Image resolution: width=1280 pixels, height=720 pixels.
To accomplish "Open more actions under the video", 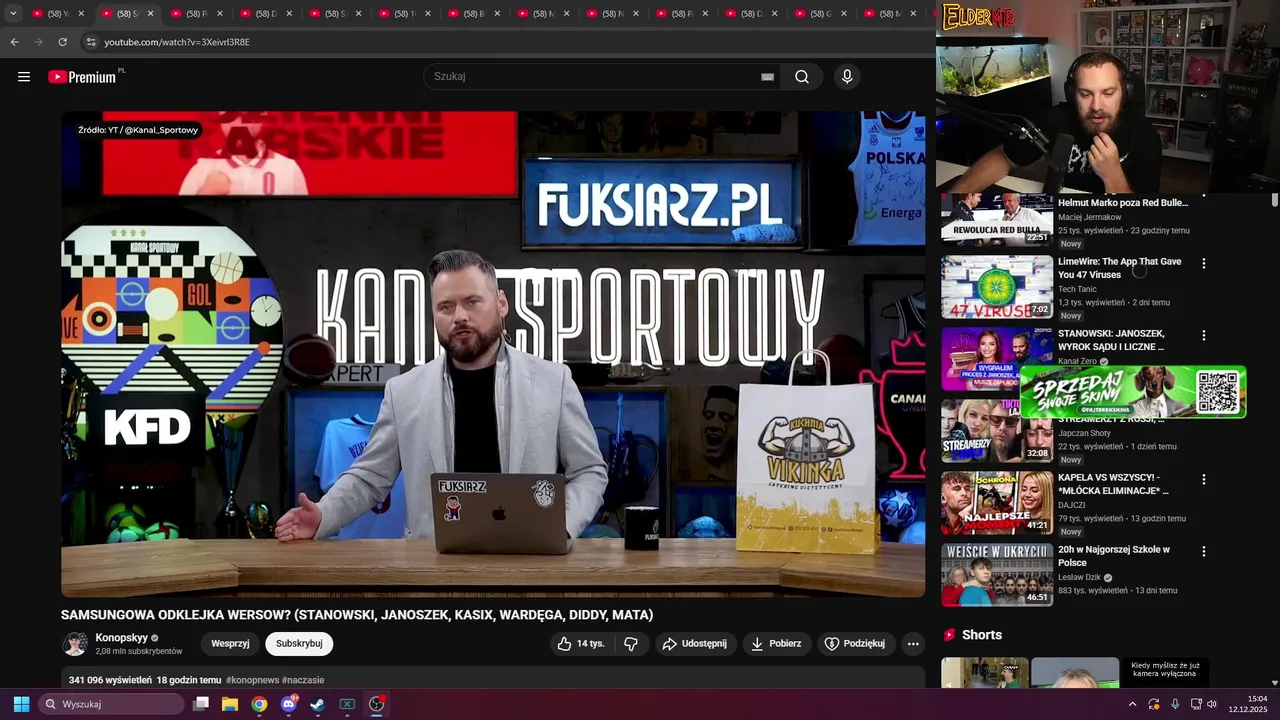I will click(x=913, y=644).
